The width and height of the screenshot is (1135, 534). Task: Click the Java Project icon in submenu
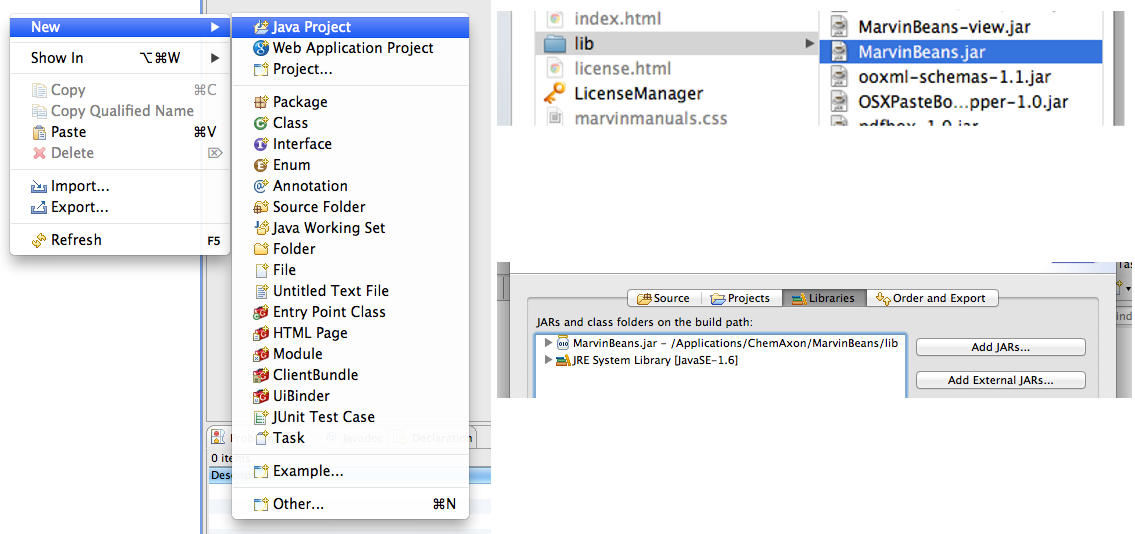point(261,27)
